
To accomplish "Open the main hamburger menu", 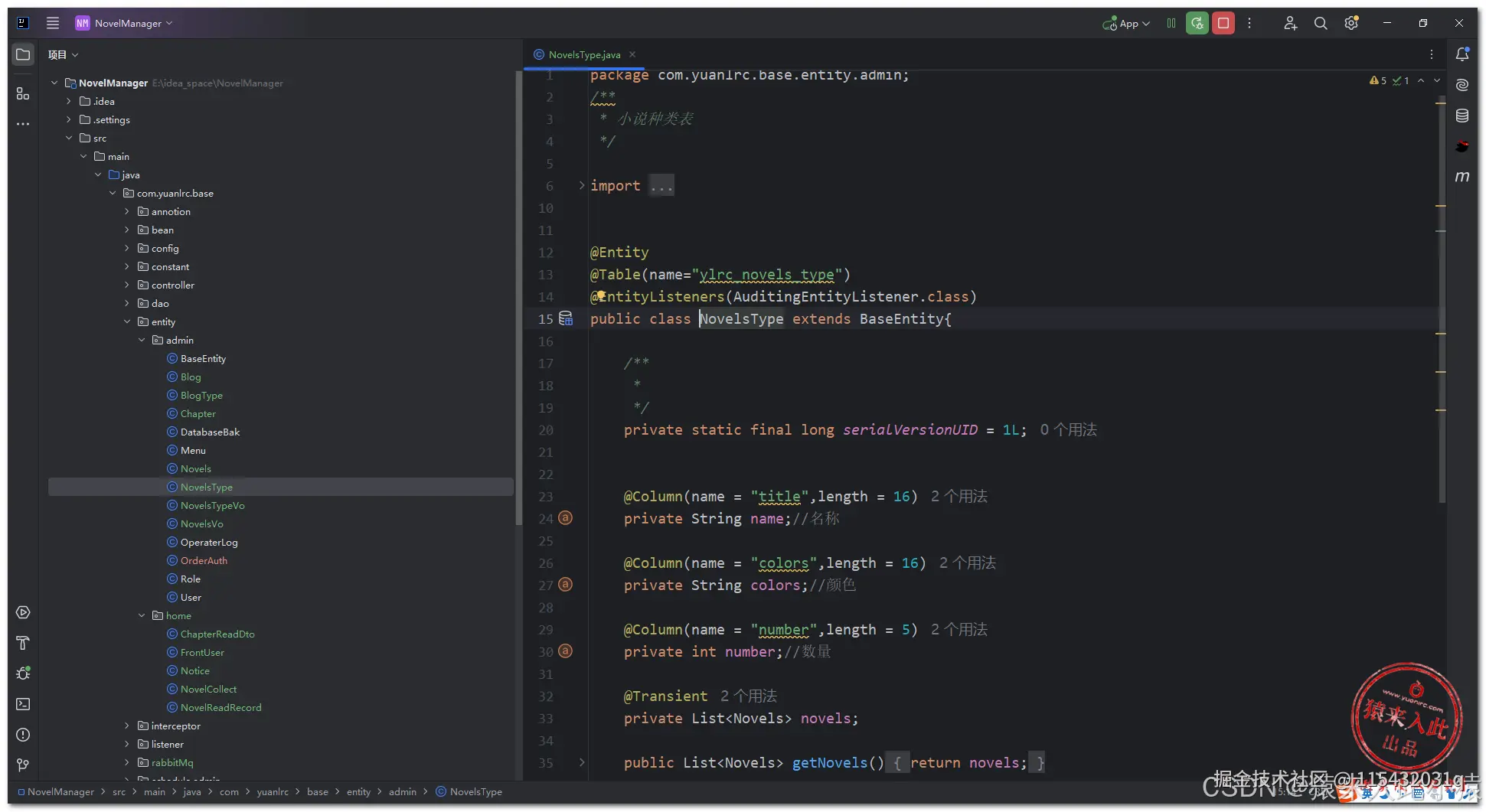I will pos(53,23).
